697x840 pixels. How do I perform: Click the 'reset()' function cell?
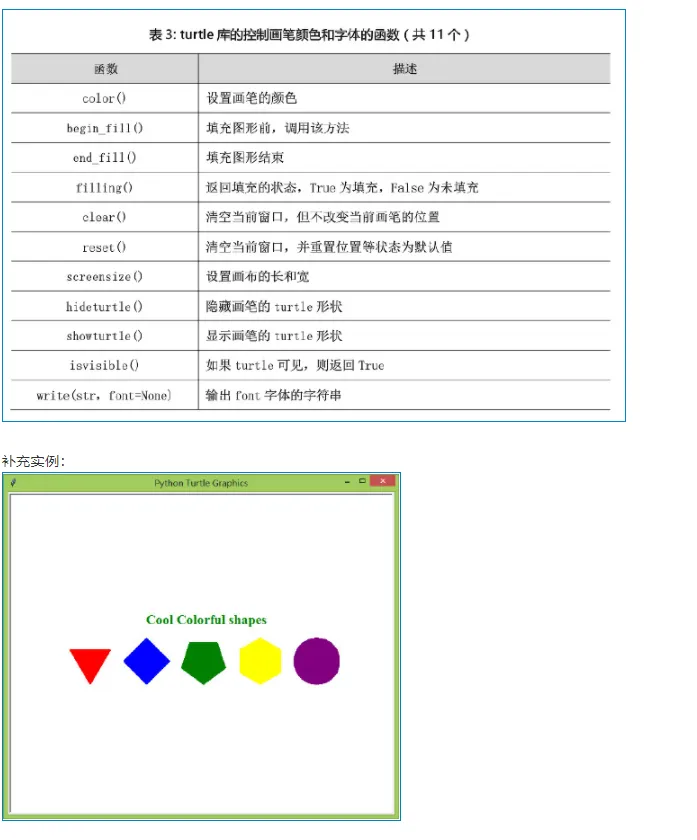(104, 247)
